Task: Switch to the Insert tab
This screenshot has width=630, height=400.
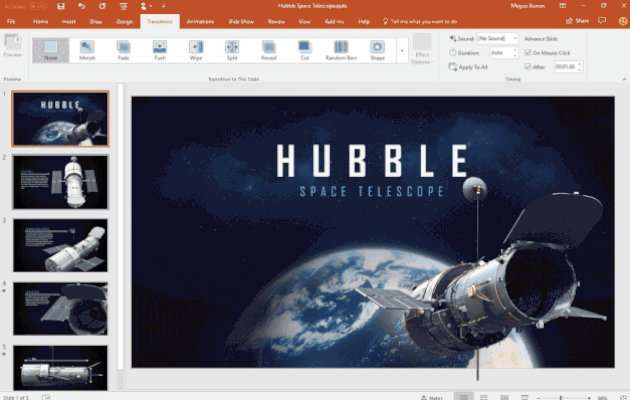Action: point(69,21)
